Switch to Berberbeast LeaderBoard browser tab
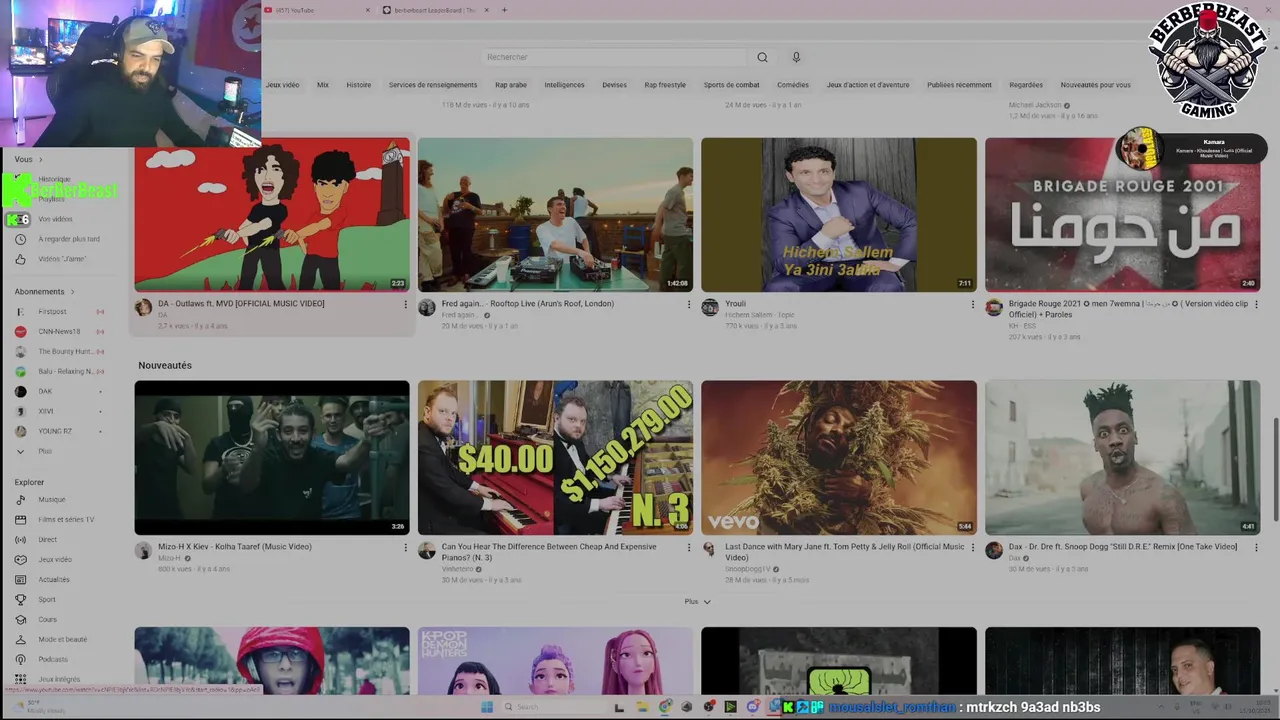The height and width of the screenshot is (720, 1280). tap(435, 10)
